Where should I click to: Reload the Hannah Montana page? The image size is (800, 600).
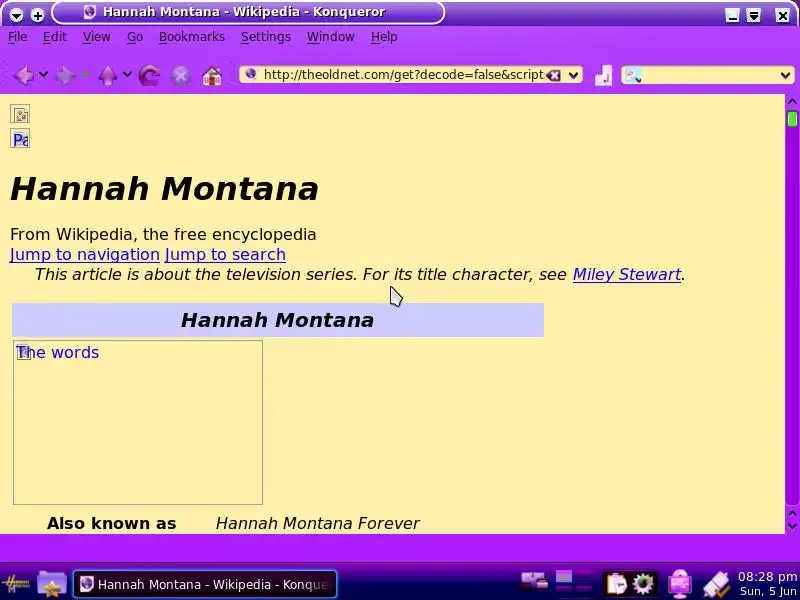click(x=149, y=76)
